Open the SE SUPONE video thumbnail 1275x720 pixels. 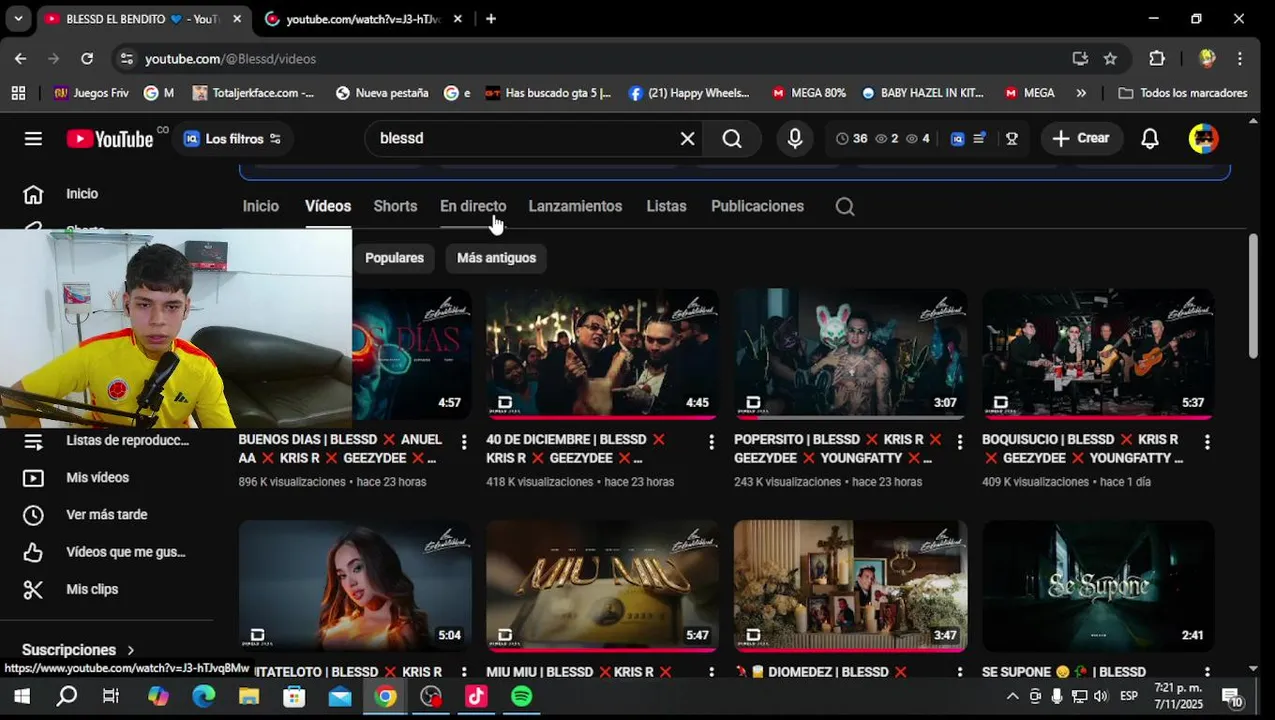[x=1098, y=586]
